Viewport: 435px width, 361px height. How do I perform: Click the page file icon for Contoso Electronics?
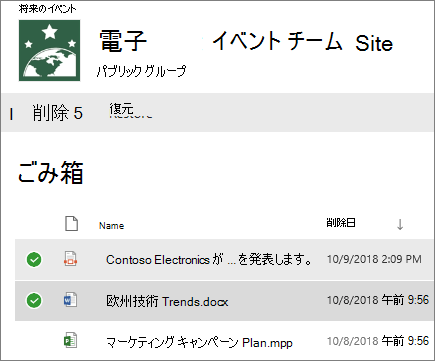[x=70, y=259]
